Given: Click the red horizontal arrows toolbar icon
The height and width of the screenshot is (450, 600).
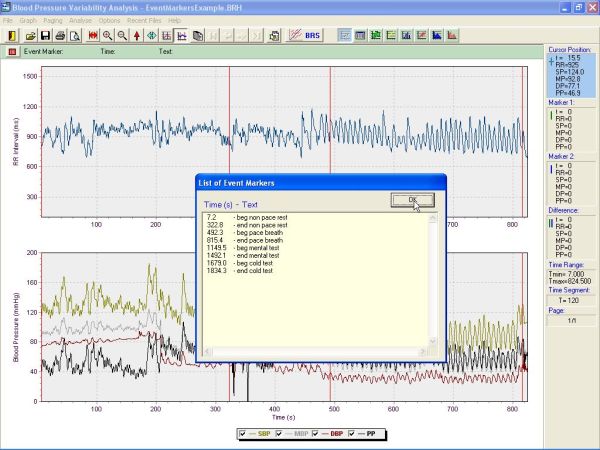Looking at the screenshot, I should tap(92, 35).
